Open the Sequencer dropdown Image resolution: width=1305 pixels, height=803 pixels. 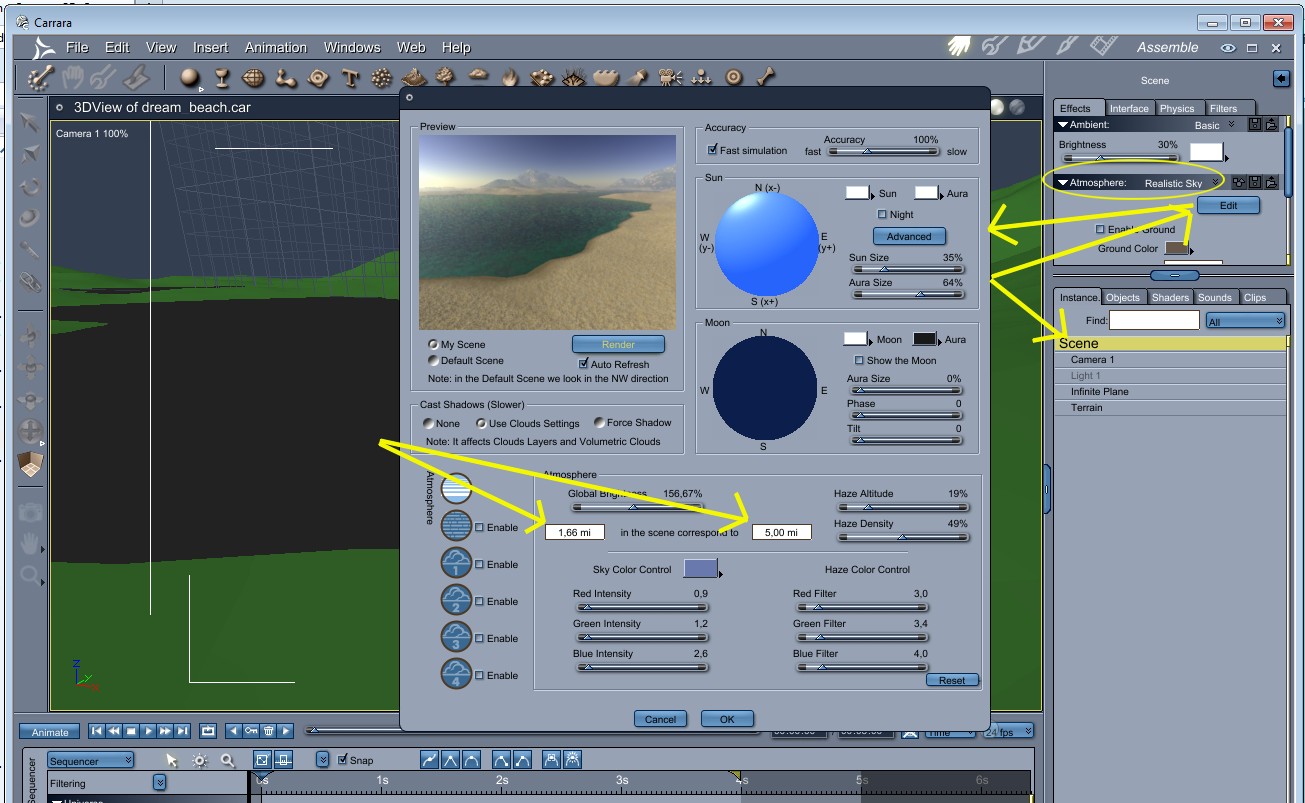point(90,760)
